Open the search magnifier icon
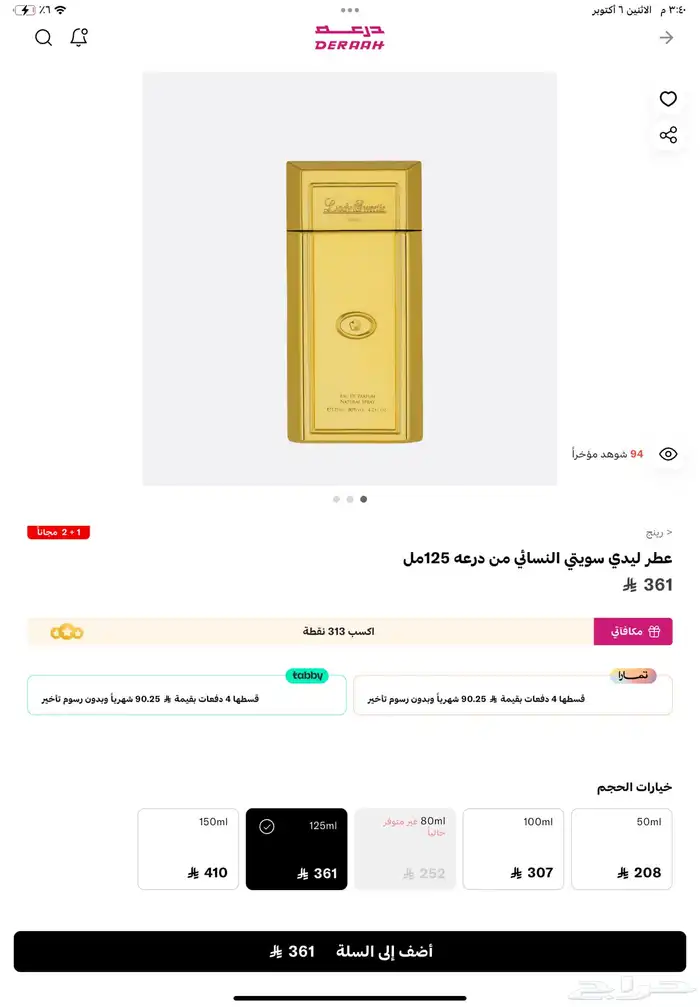This screenshot has height=1007, width=700. click(44, 38)
